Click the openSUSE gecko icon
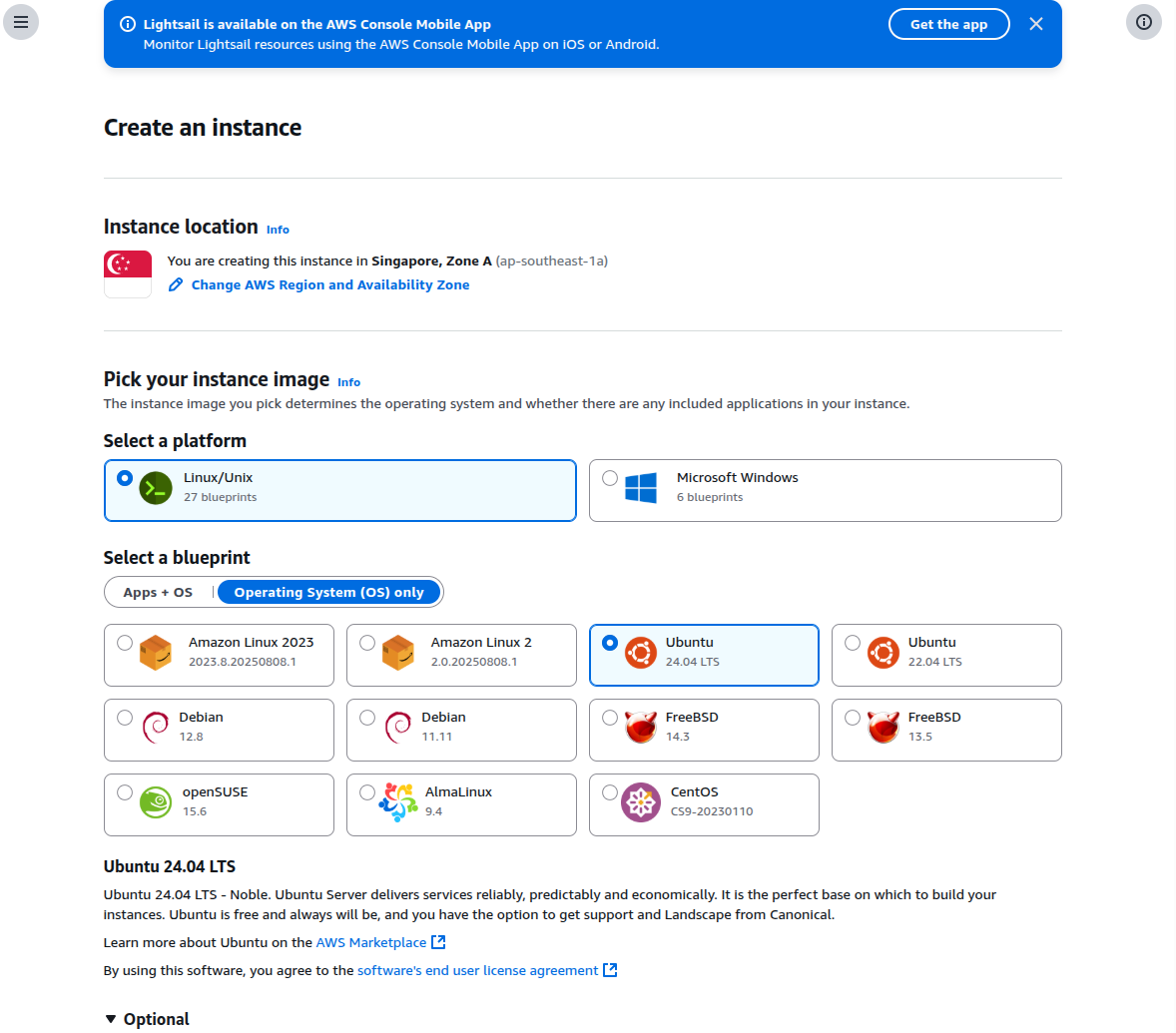Viewport: 1176px width, 1033px height. (x=156, y=801)
